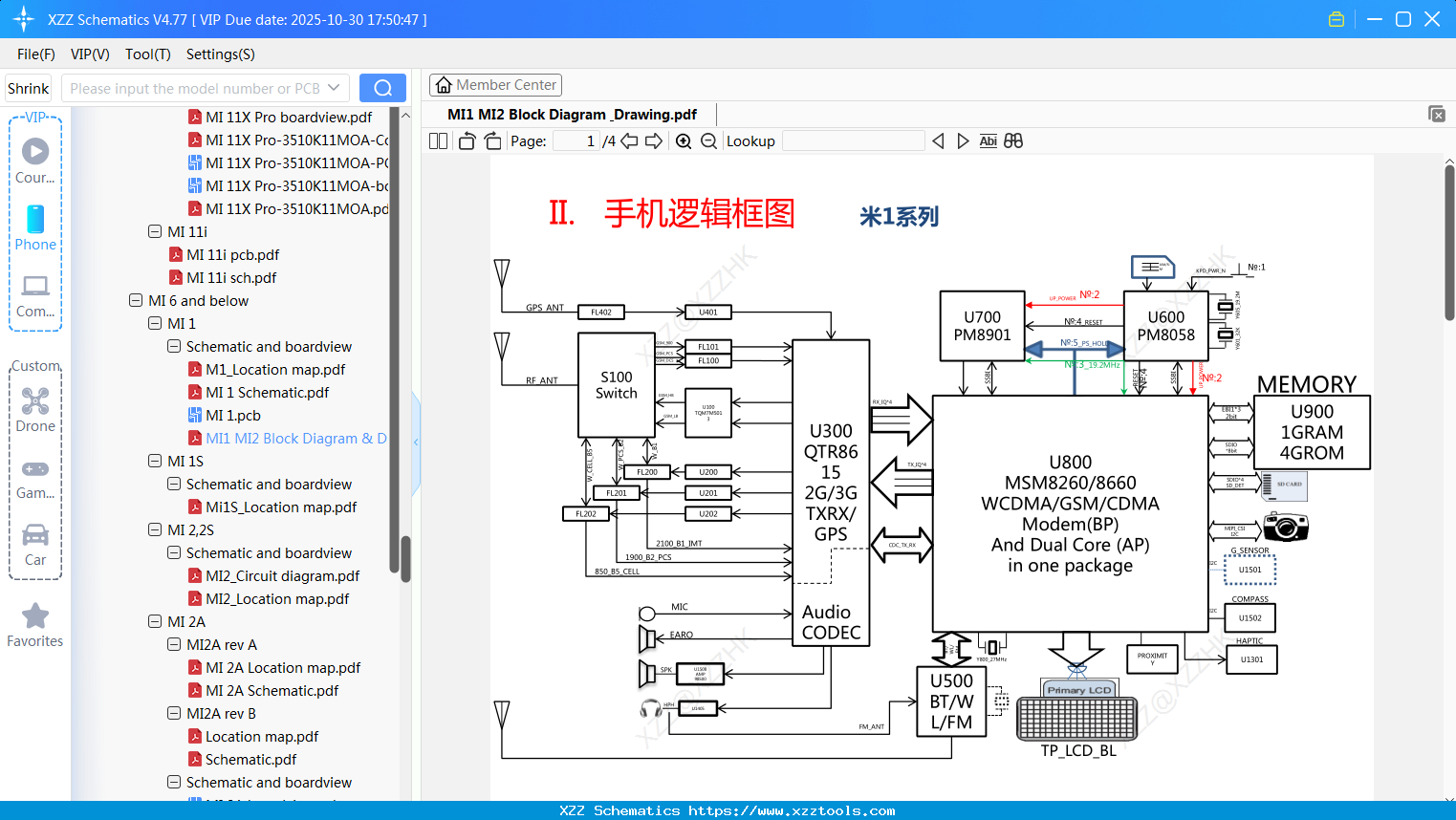
Task: Switch to the MI1 MI2 Block Diagram tab
Action: [572, 114]
